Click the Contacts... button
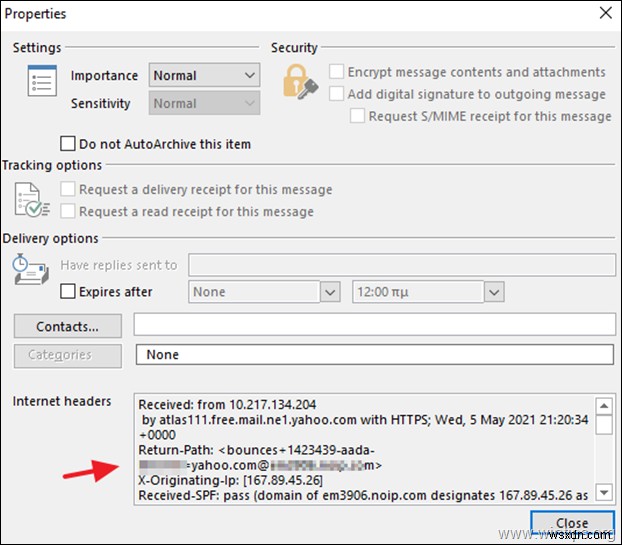622x545 pixels. click(x=68, y=326)
